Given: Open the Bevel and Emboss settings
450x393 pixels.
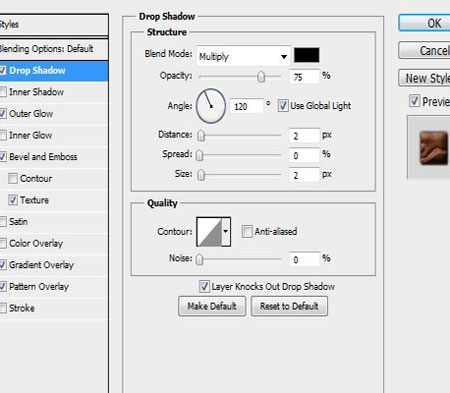Looking at the screenshot, I should pos(43,157).
